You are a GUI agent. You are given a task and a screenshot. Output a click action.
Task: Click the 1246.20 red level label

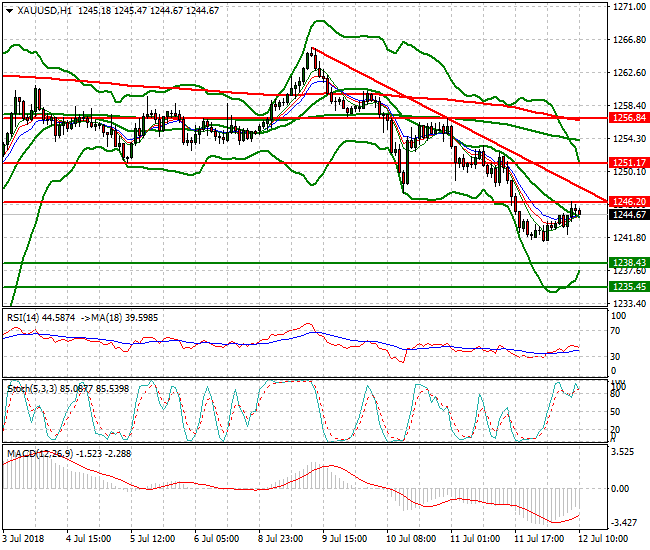click(x=627, y=202)
